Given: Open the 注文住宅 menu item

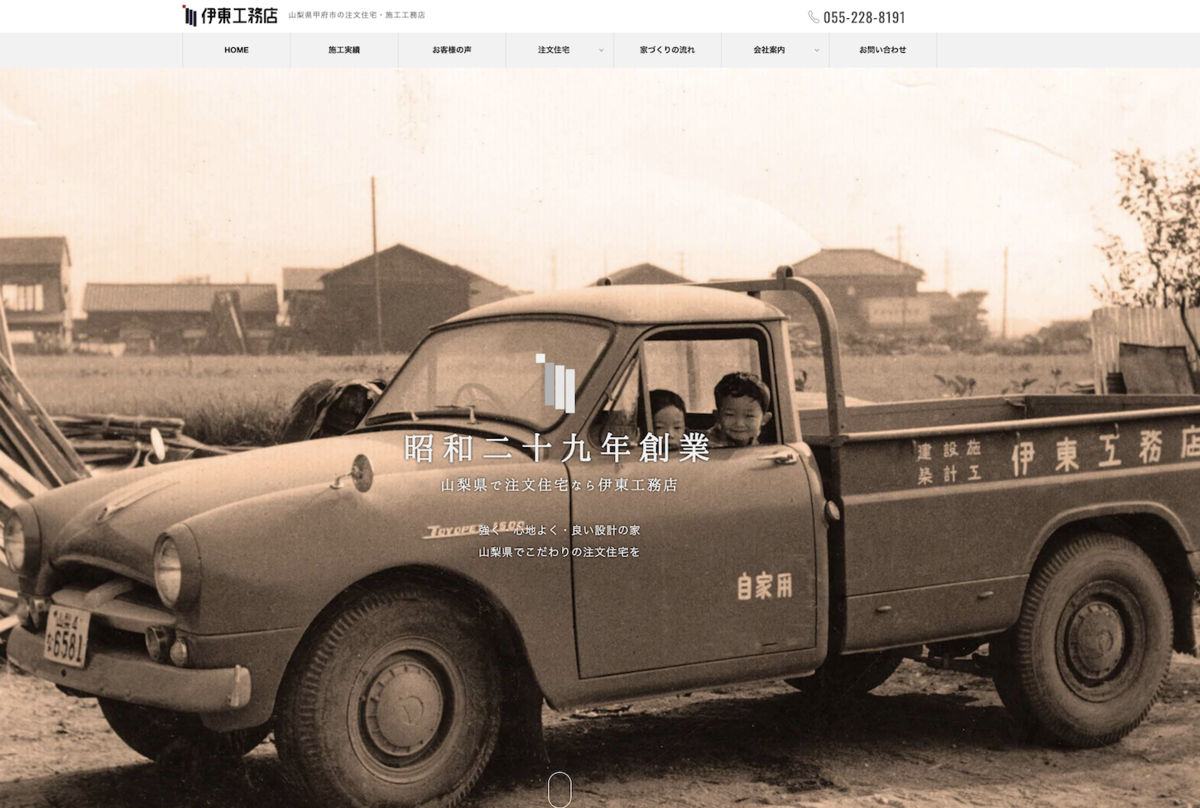Looking at the screenshot, I should 554,50.
